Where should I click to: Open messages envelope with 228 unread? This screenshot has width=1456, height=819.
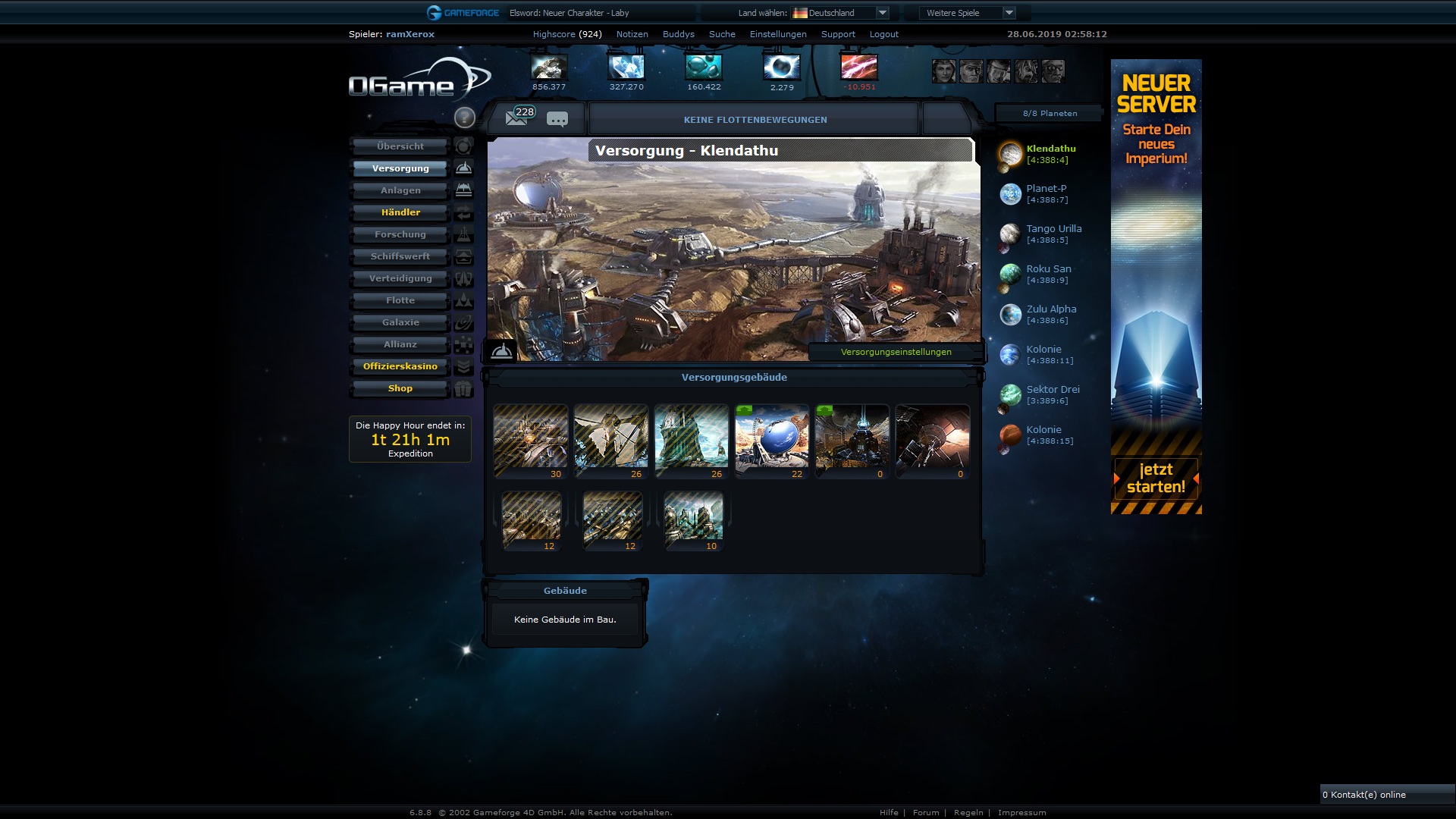(516, 118)
